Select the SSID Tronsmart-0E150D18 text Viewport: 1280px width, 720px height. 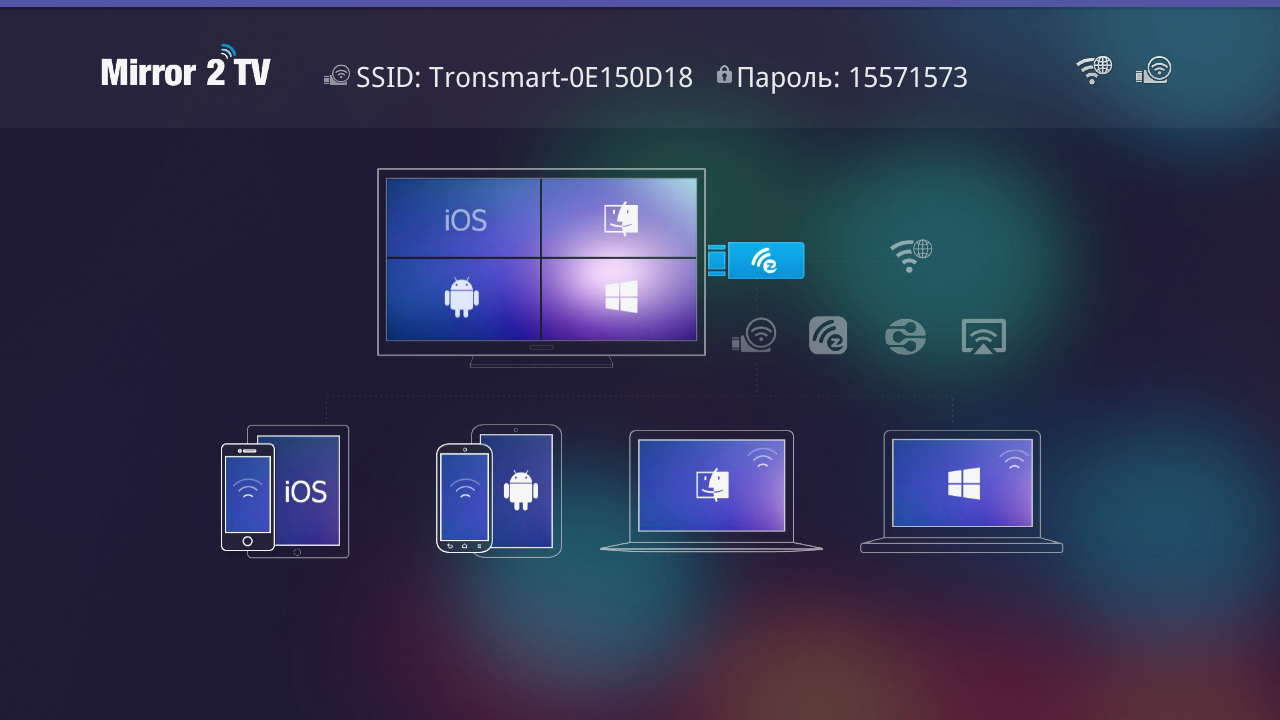[524, 78]
